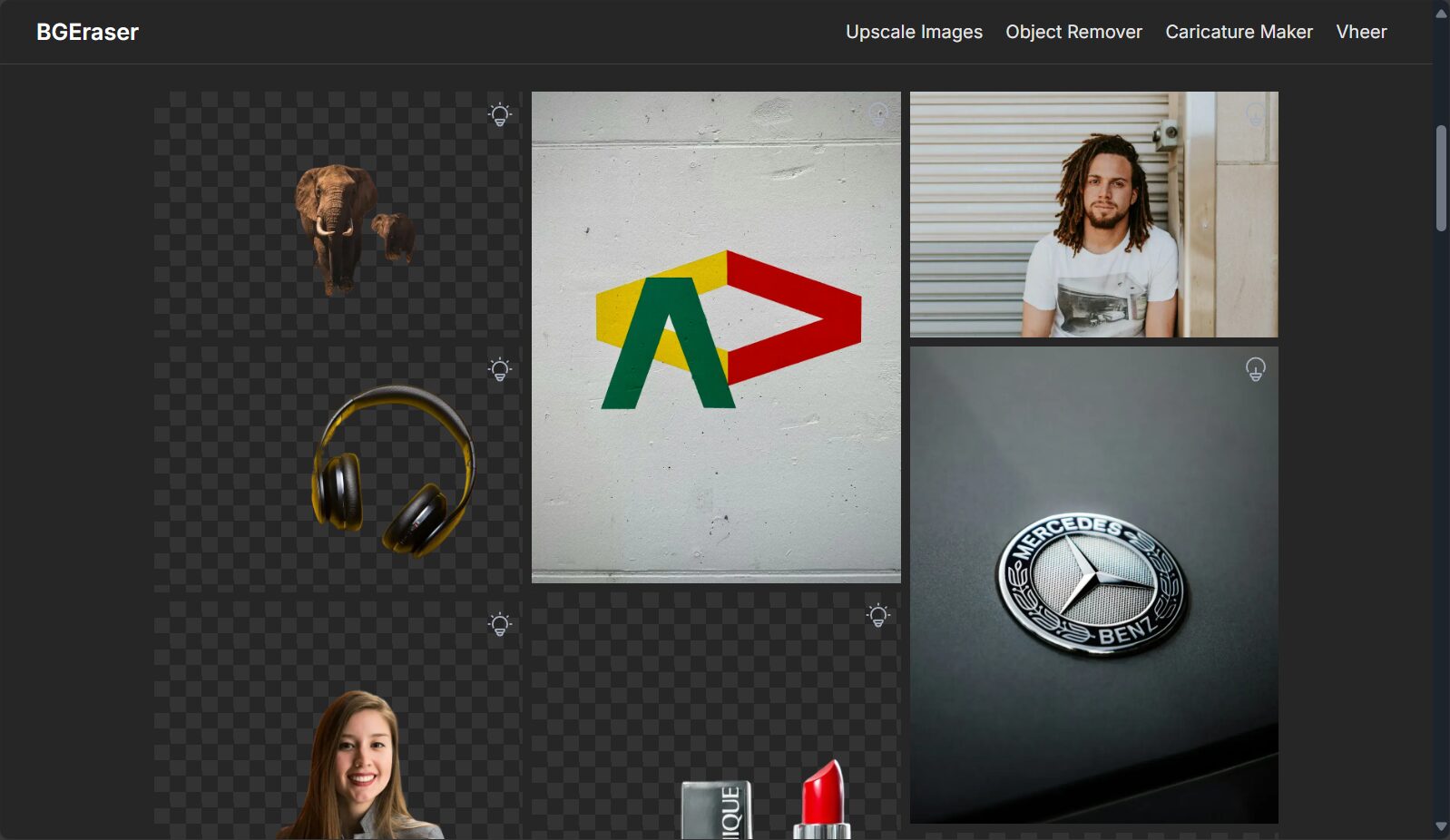Click the scrollbar down arrow
The image size is (1450, 840).
coord(1441,826)
